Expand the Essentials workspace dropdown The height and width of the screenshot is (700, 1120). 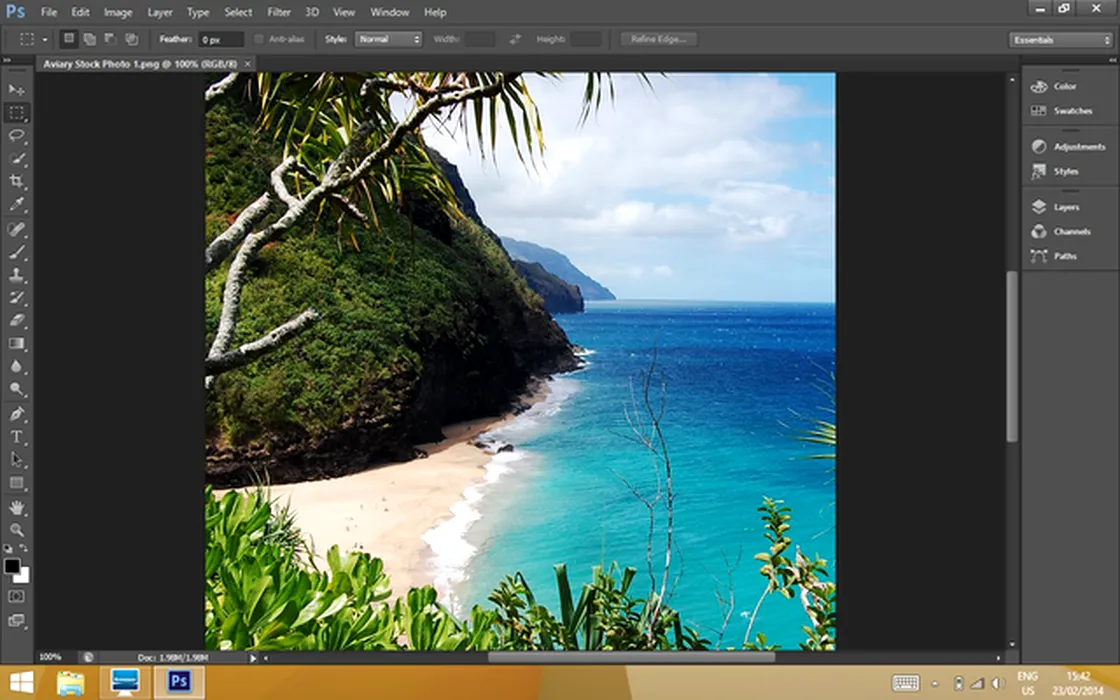(1060, 40)
